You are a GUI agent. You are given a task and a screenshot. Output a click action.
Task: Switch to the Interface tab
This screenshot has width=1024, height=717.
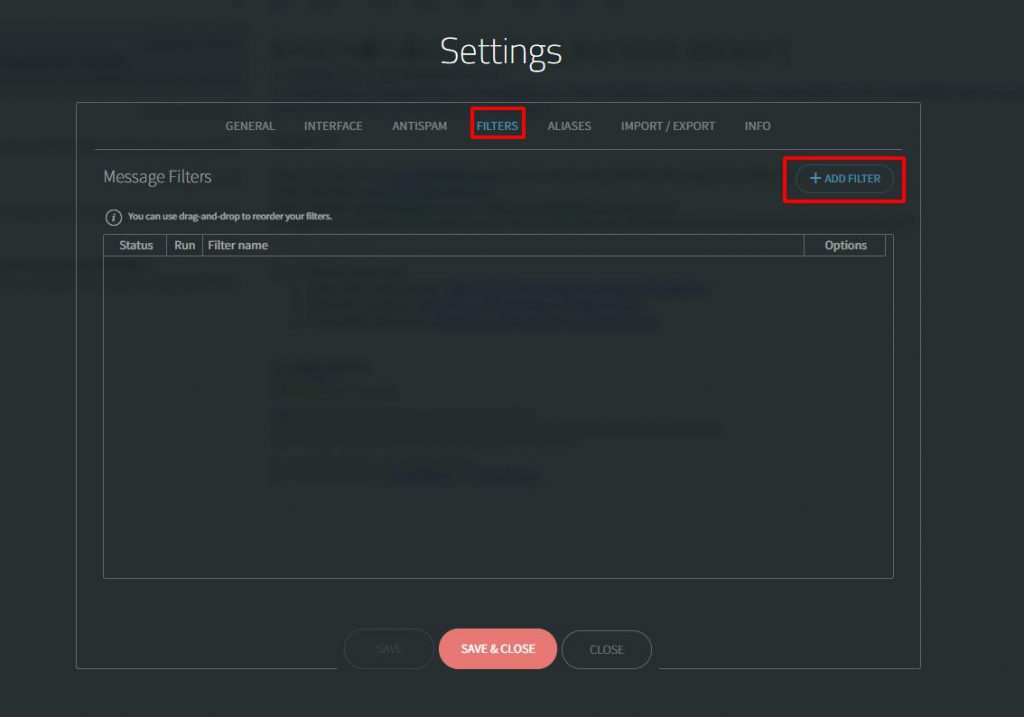(333, 126)
